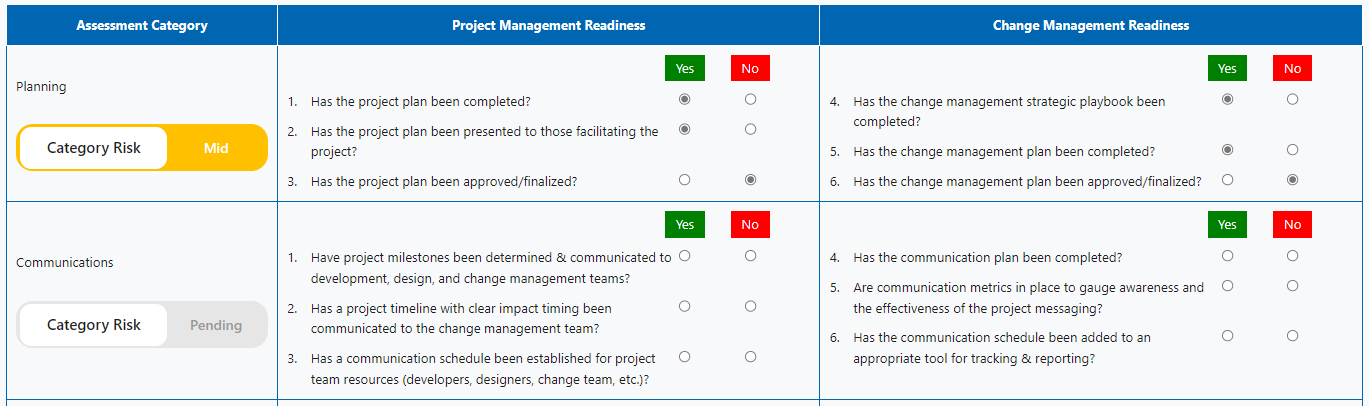The width and height of the screenshot is (1369, 406).
Task: Choose Yes for communication plan completed
Action: point(1227,256)
